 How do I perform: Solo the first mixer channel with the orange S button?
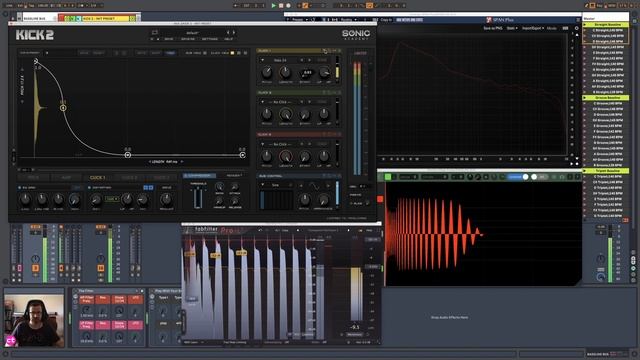click(x=36, y=268)
